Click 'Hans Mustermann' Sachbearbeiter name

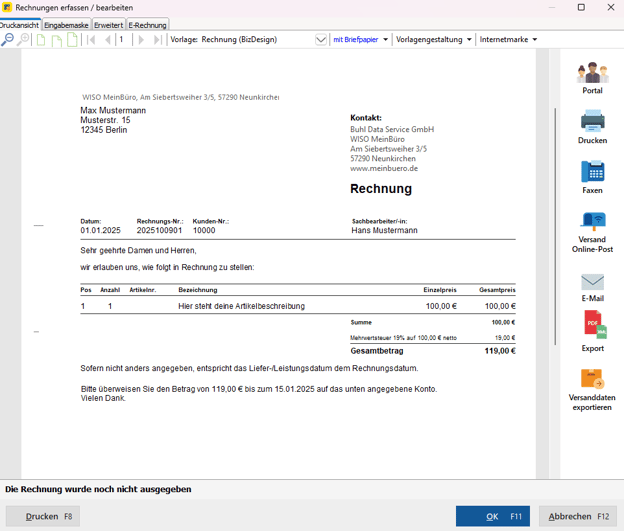click(x=384, y=230)
